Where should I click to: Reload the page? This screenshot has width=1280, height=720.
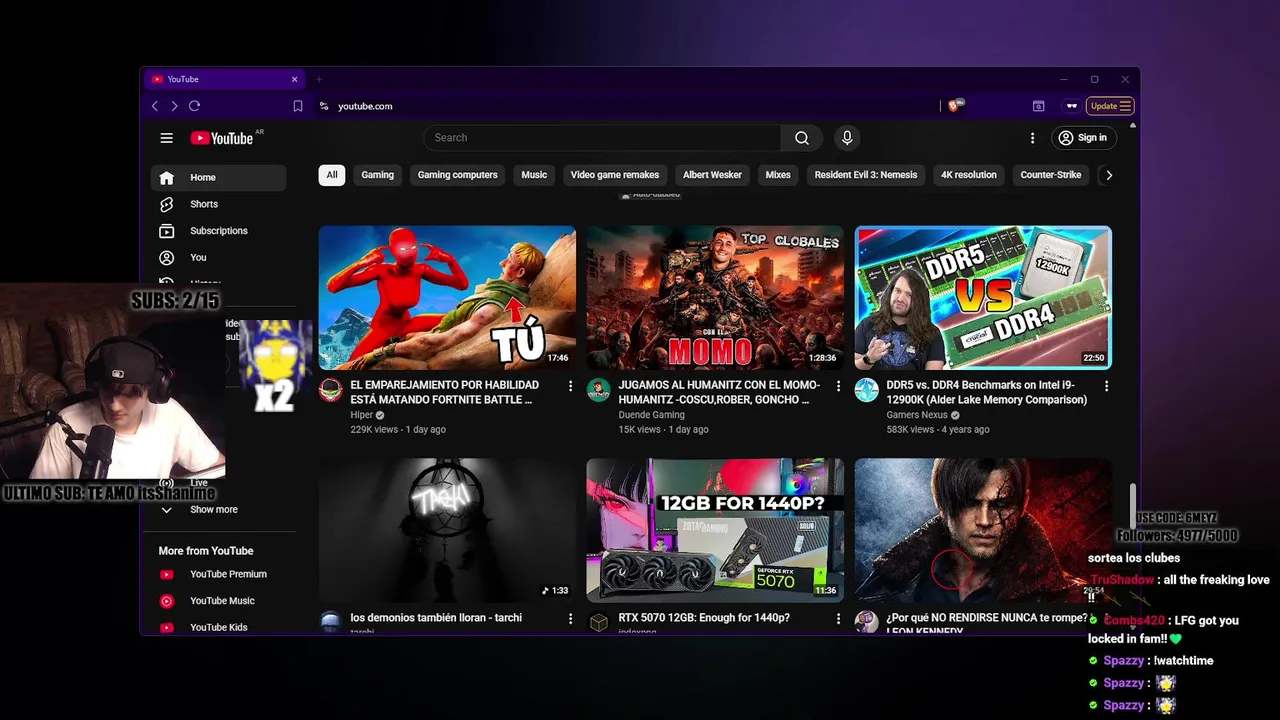pyautogui.click(x=194, y=106)
